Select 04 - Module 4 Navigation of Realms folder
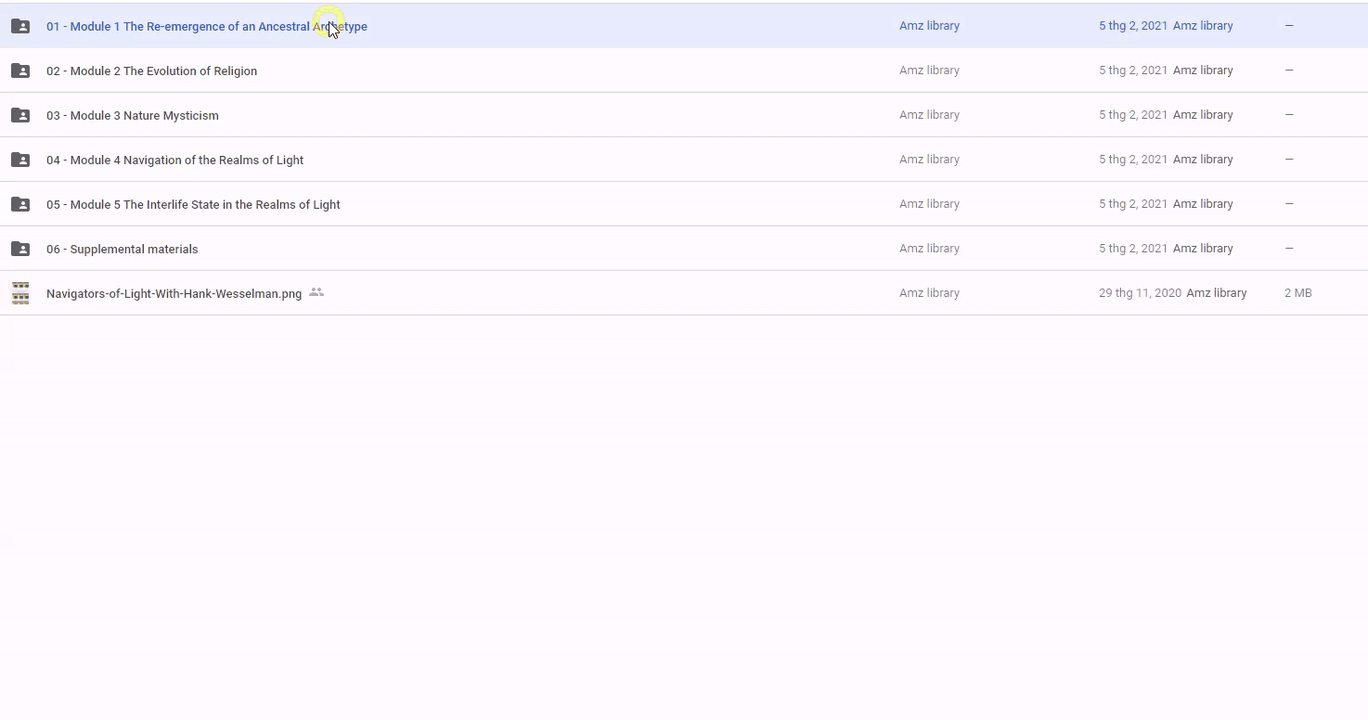Screen dimensions: 1368x720 (174, 160)
